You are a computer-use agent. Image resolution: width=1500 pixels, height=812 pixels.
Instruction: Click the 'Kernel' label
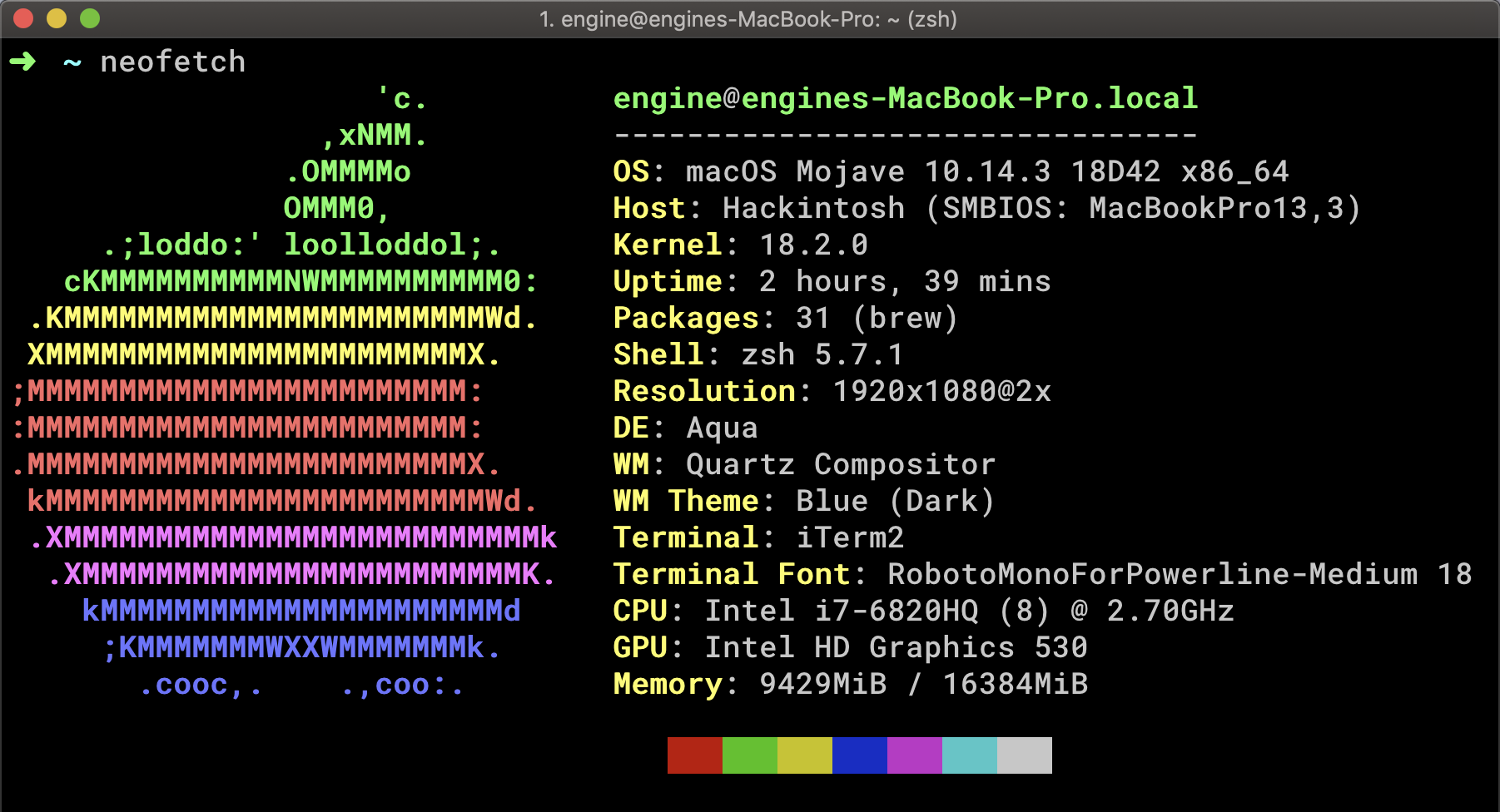point(668,245)
